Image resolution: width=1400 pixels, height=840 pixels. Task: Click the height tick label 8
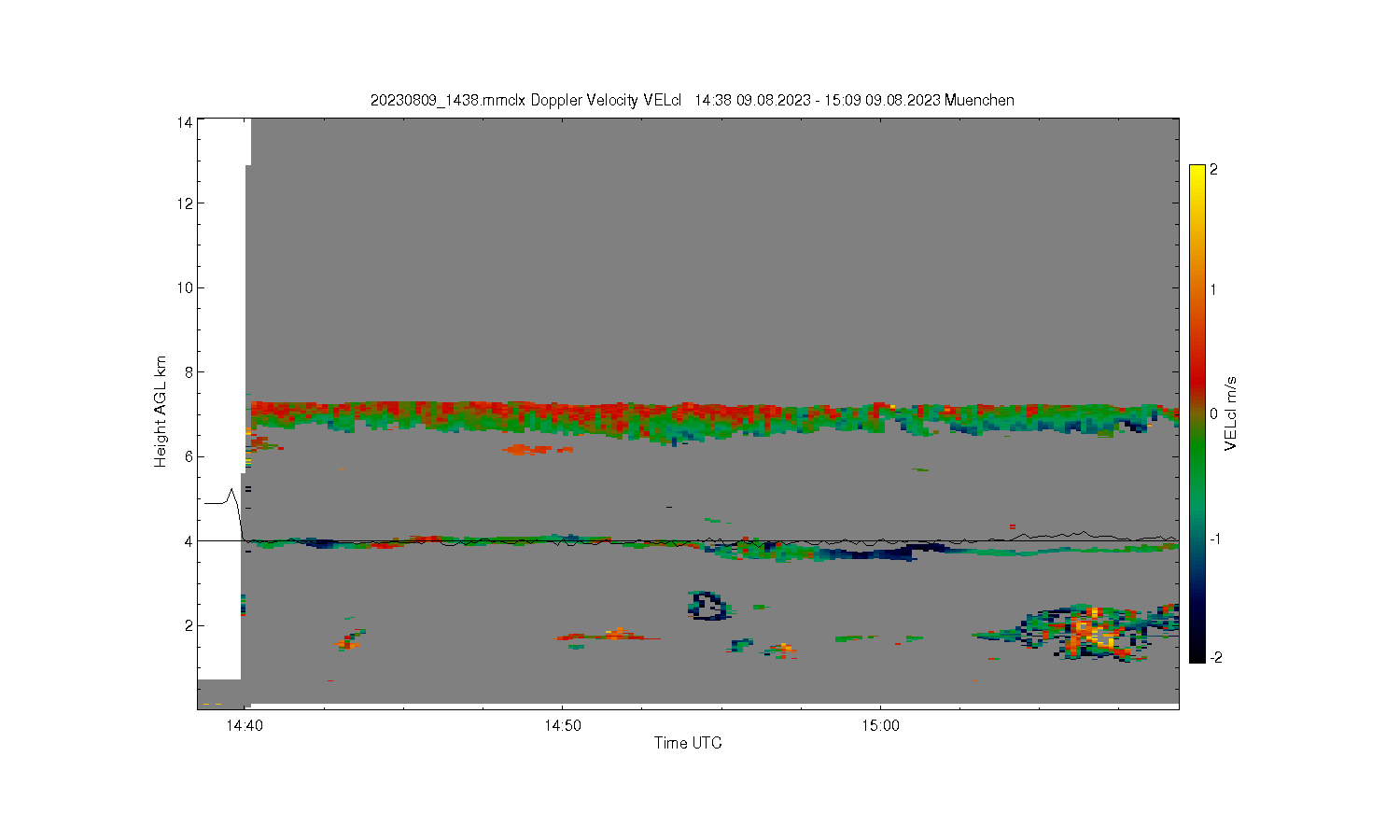tap(189, 372)
